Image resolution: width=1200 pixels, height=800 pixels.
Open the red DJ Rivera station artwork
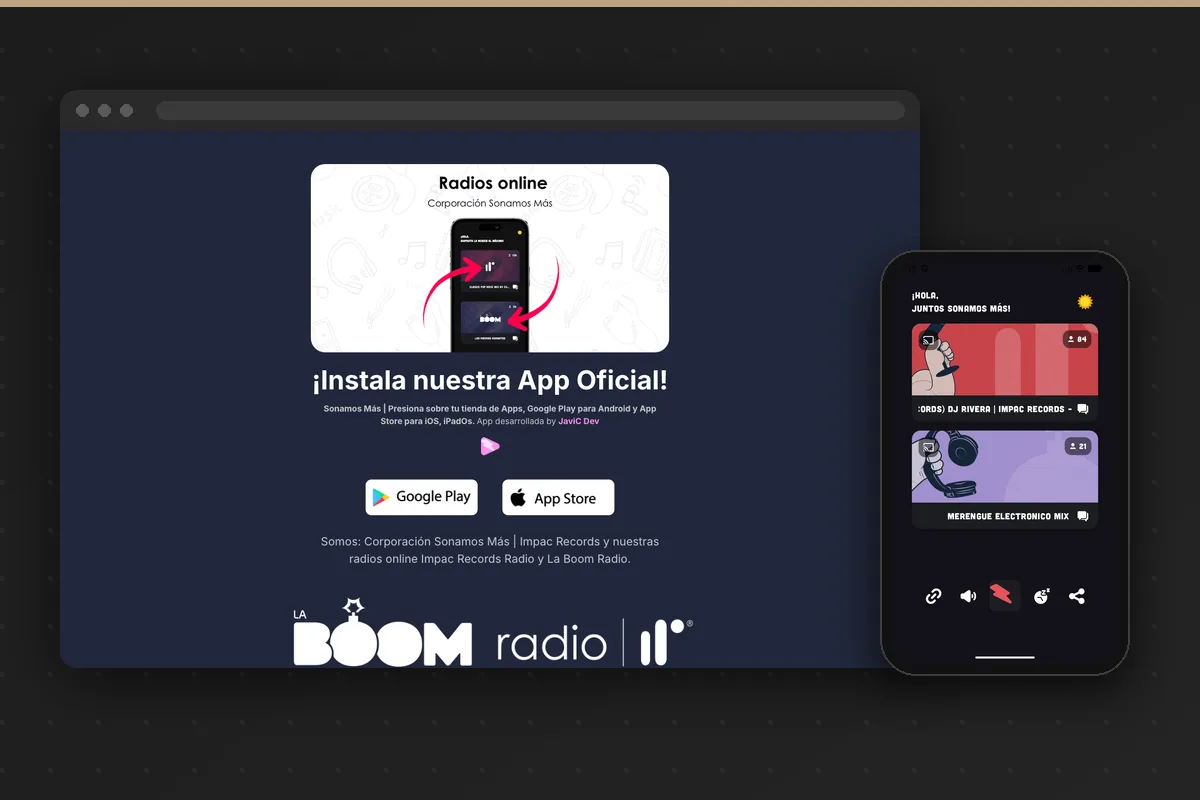pyautogui.click(x=1005, y=359)
